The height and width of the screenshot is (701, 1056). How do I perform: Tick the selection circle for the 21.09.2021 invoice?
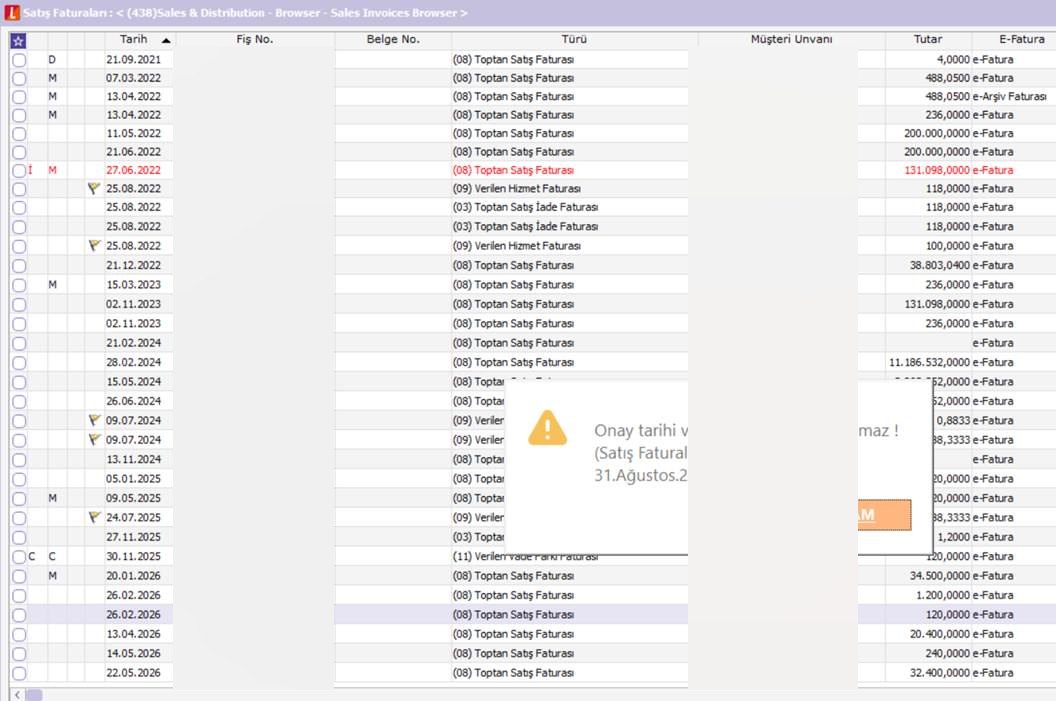(x=19, y=60)
